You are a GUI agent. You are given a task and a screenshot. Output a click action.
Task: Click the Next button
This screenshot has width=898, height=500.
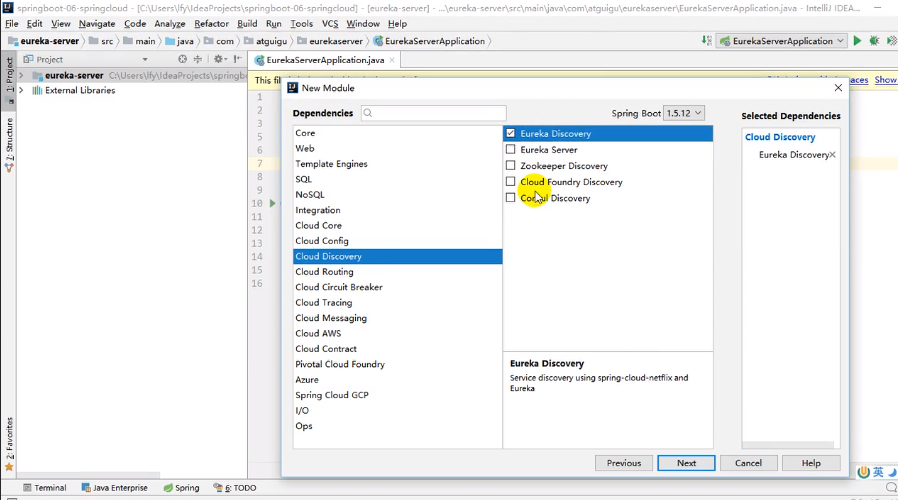686,463
